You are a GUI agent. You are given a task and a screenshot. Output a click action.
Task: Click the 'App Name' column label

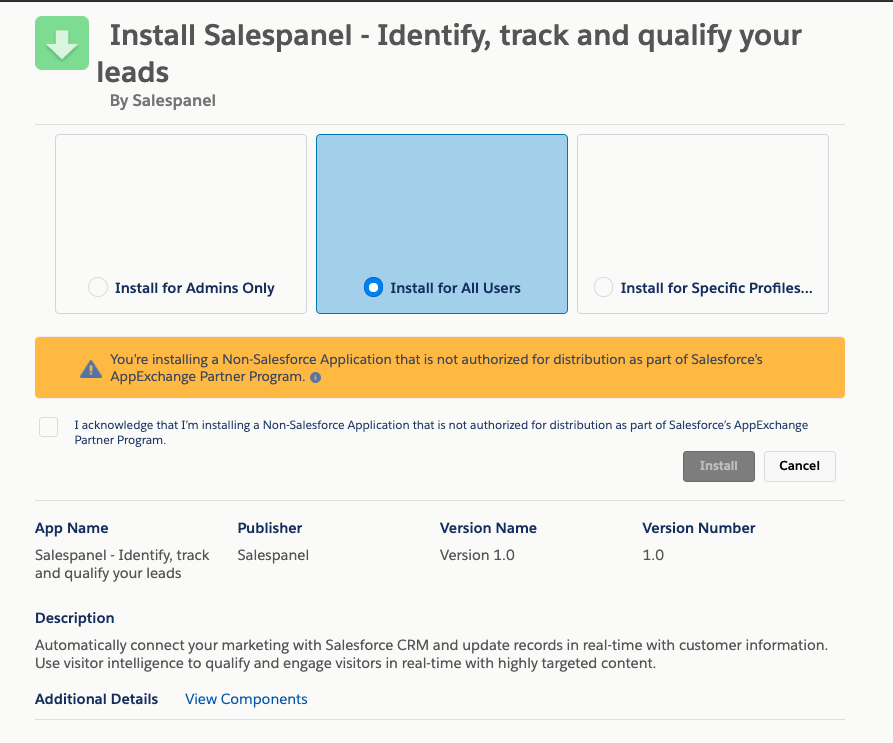coord(72,528)
